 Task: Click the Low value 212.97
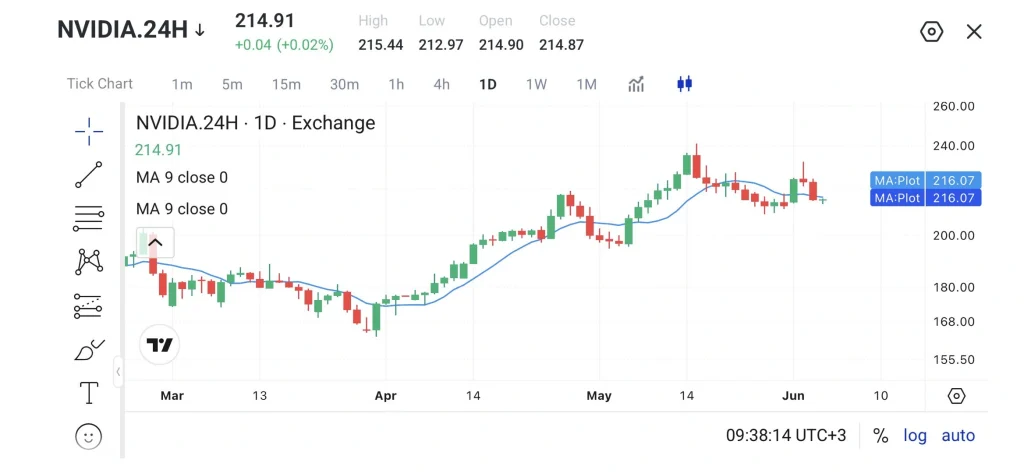(x=441, y=45)
